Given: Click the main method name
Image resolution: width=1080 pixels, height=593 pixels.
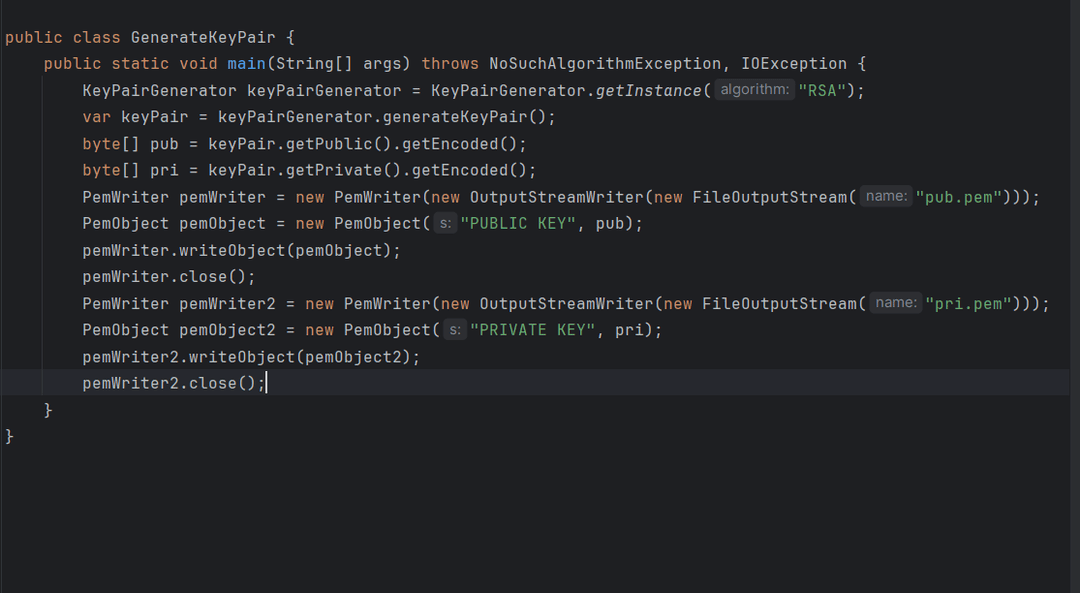Looking at the screenshot, I should click(246, 64).
